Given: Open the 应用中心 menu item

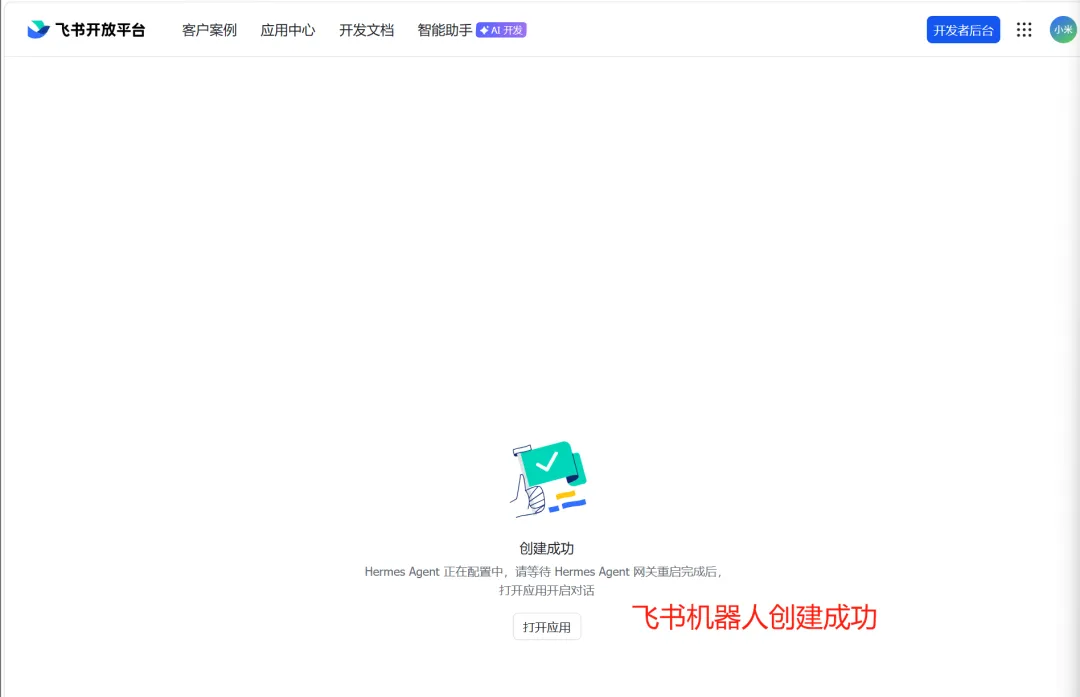Looking at the screenshot, I should tap(288, 30).
